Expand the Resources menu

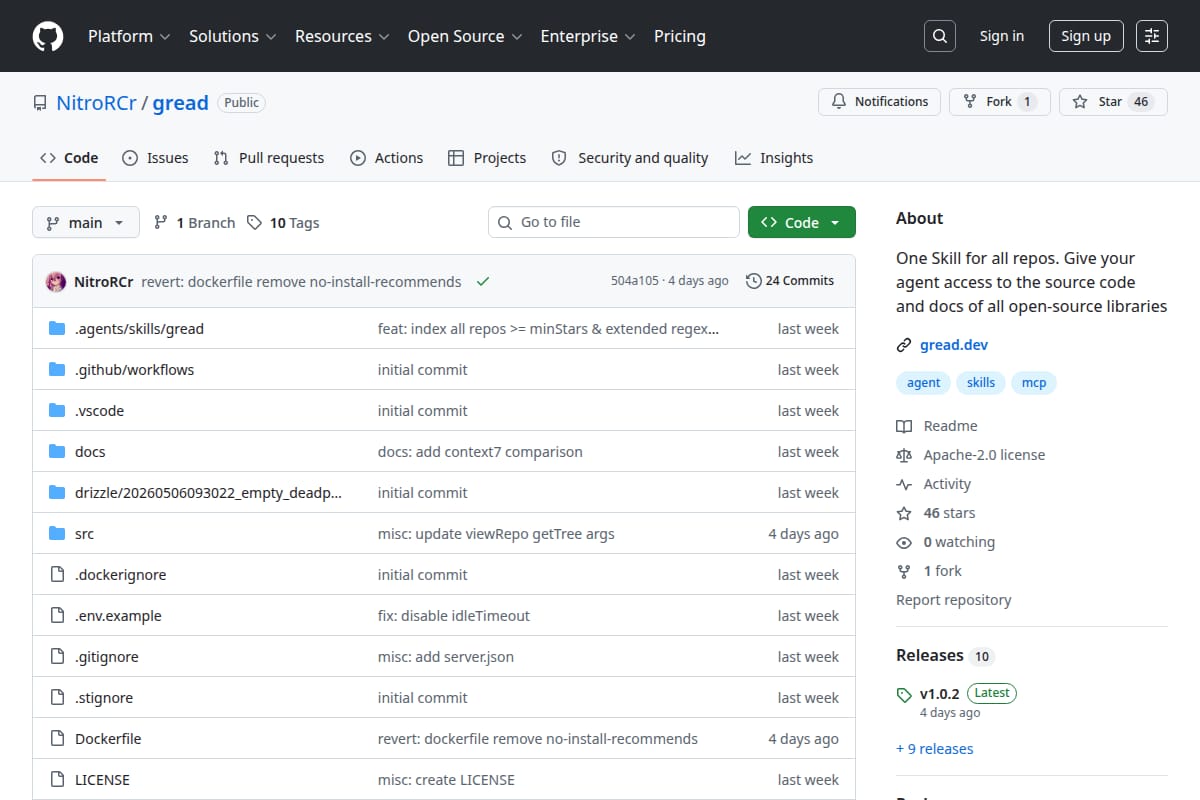coord(341,36)
